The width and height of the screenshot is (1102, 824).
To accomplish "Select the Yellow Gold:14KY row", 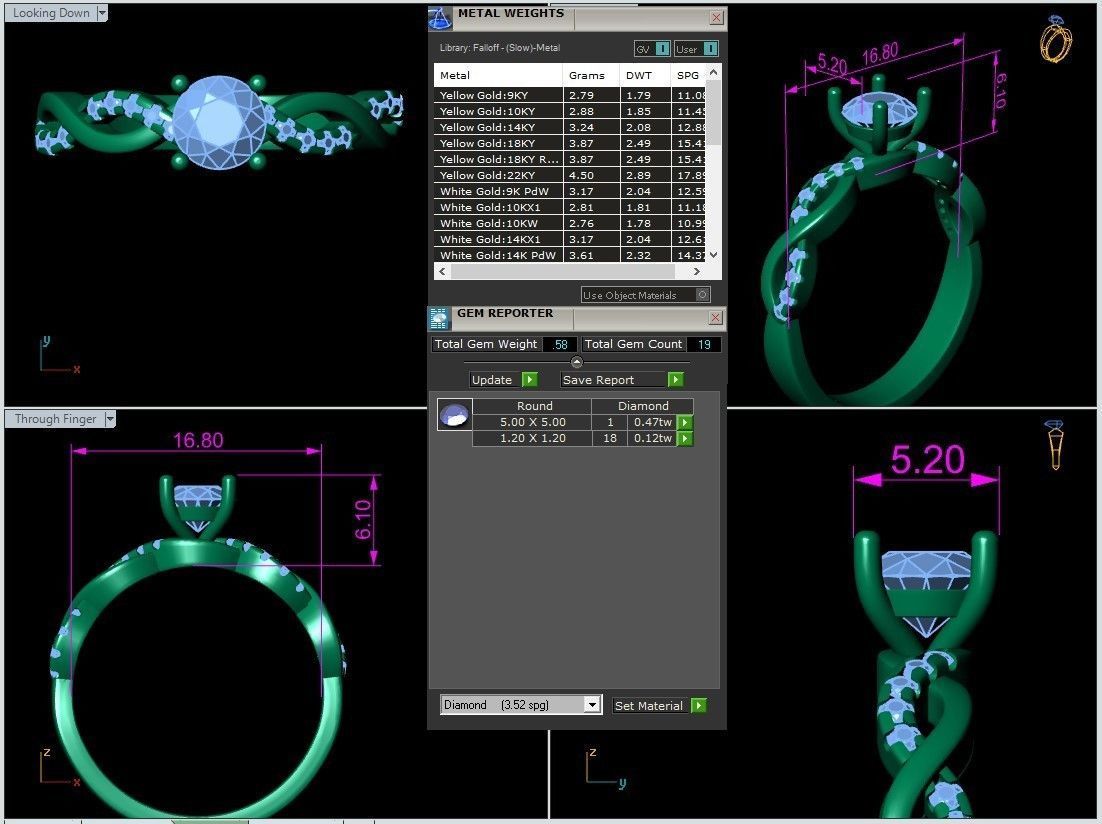I will 570,127.
